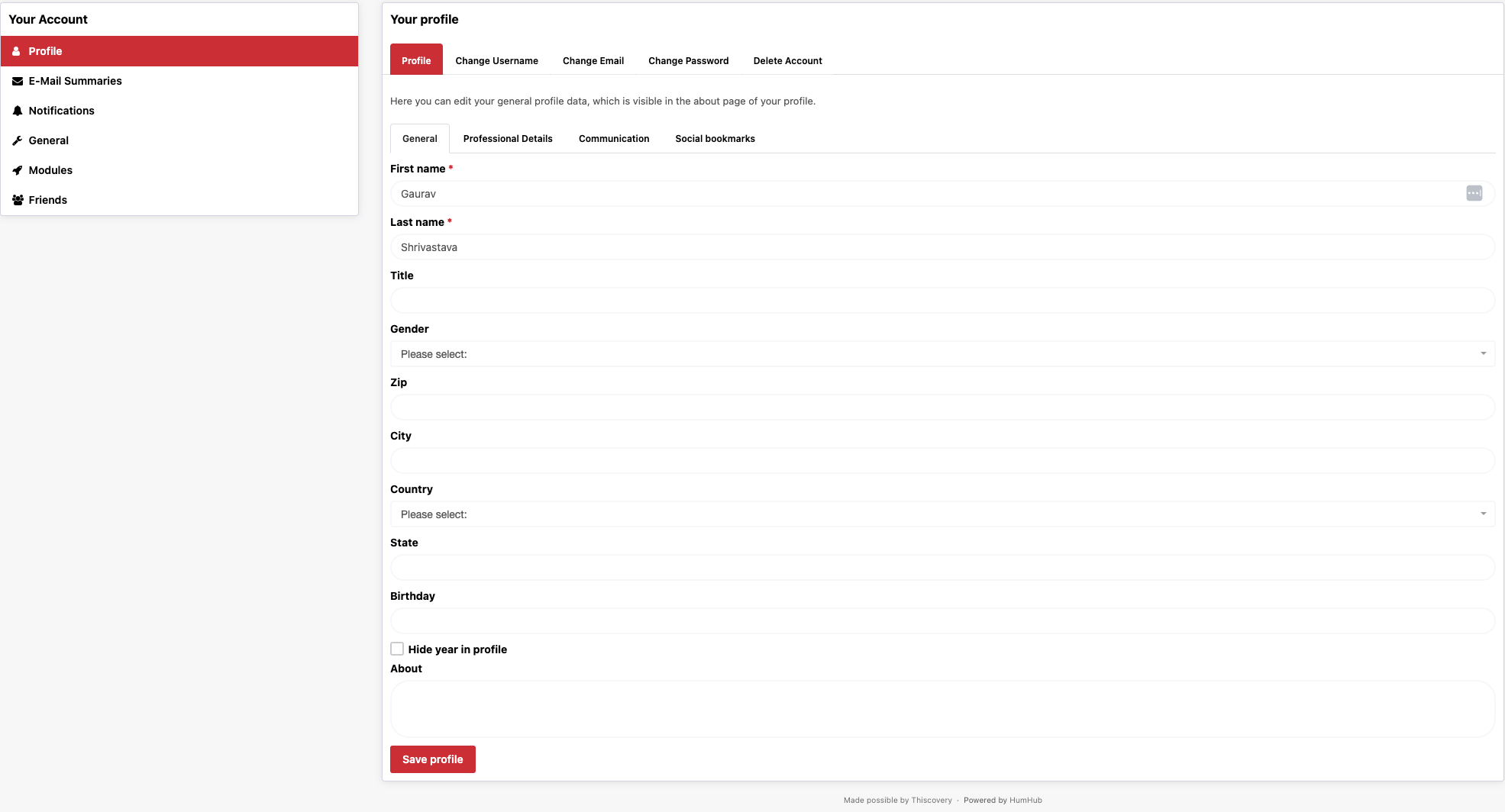Click the Notifications bell icon
The width and height of the screenshot is (1505, 812).
click(18, 111)
